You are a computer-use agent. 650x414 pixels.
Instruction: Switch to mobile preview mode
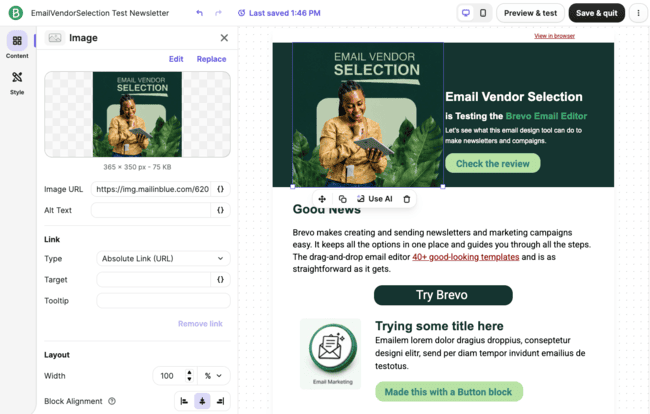pyautogui.click(x=483, y=13)
